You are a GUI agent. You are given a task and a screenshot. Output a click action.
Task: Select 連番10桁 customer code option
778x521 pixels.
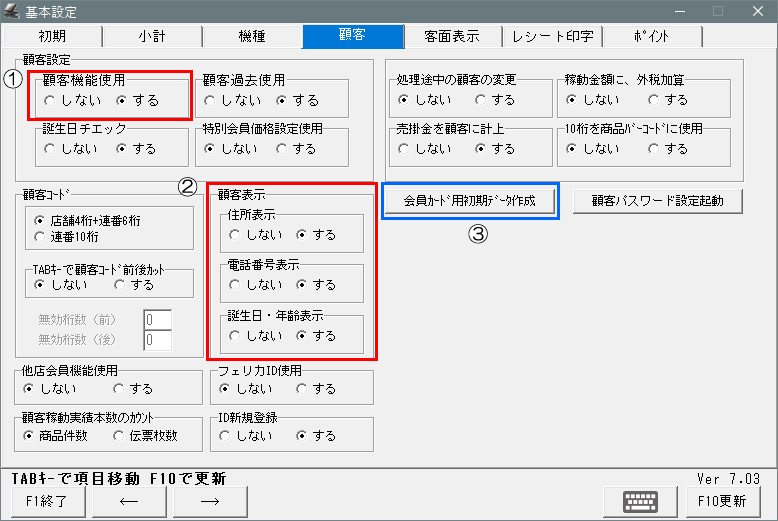[40, 236]
